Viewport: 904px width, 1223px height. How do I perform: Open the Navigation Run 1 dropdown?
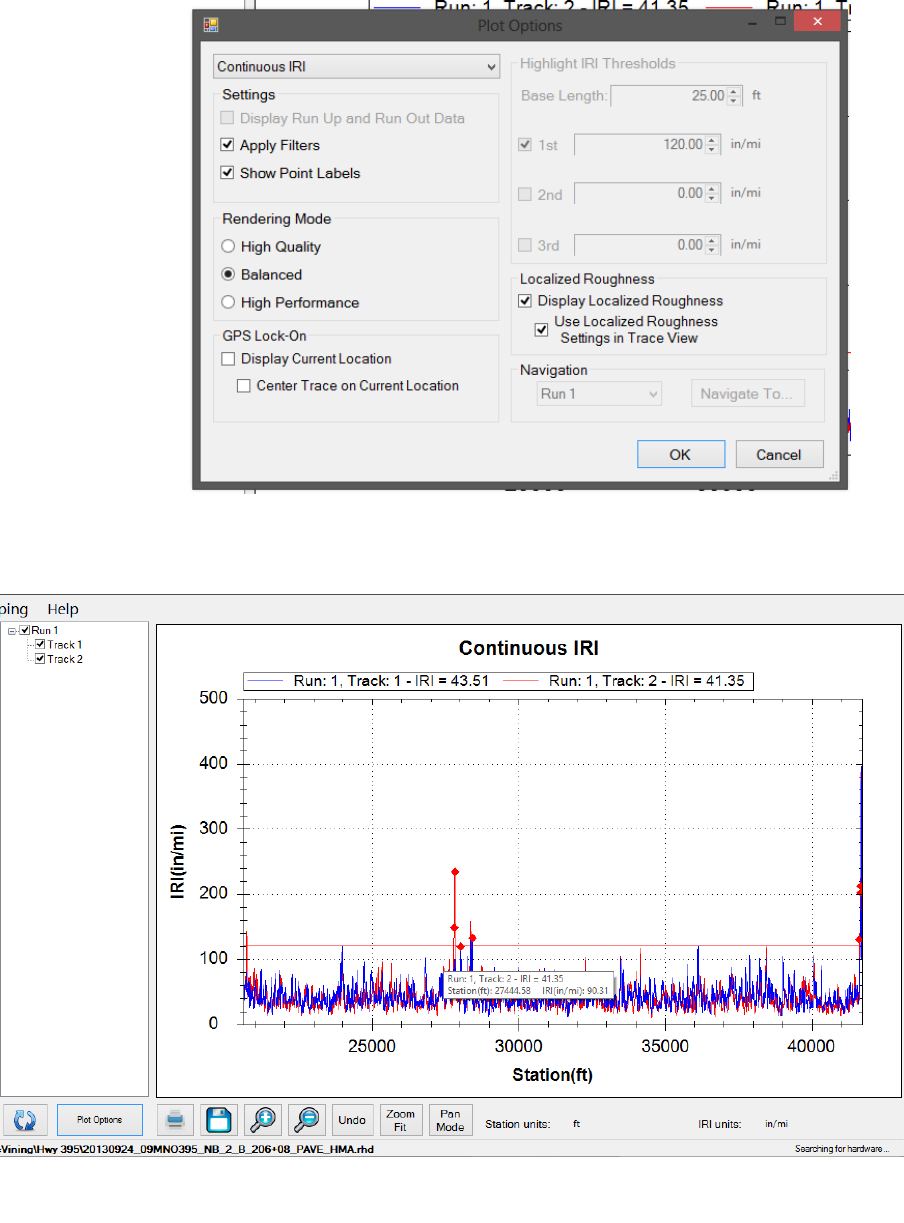[x=599, y=394]
